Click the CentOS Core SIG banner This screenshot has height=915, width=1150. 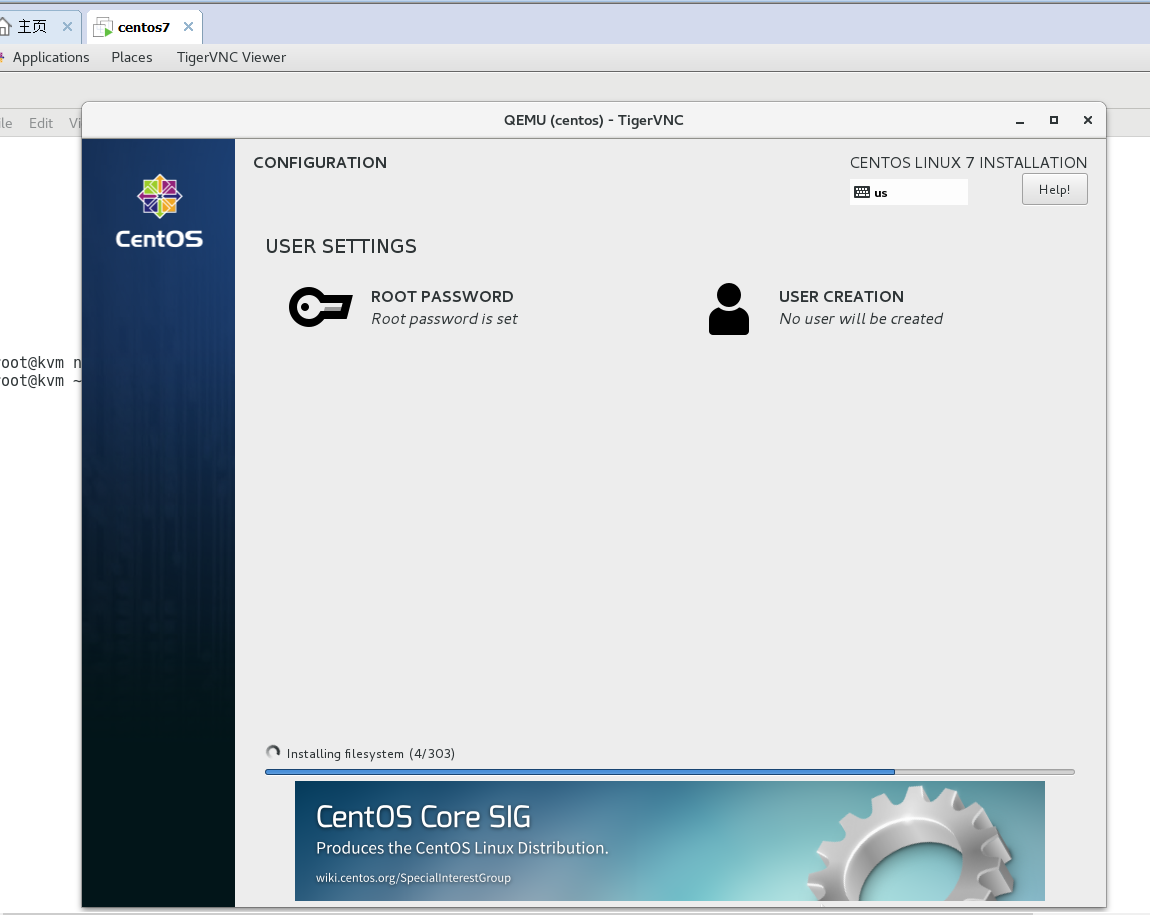pyautogui.click(x=670, y=841)
